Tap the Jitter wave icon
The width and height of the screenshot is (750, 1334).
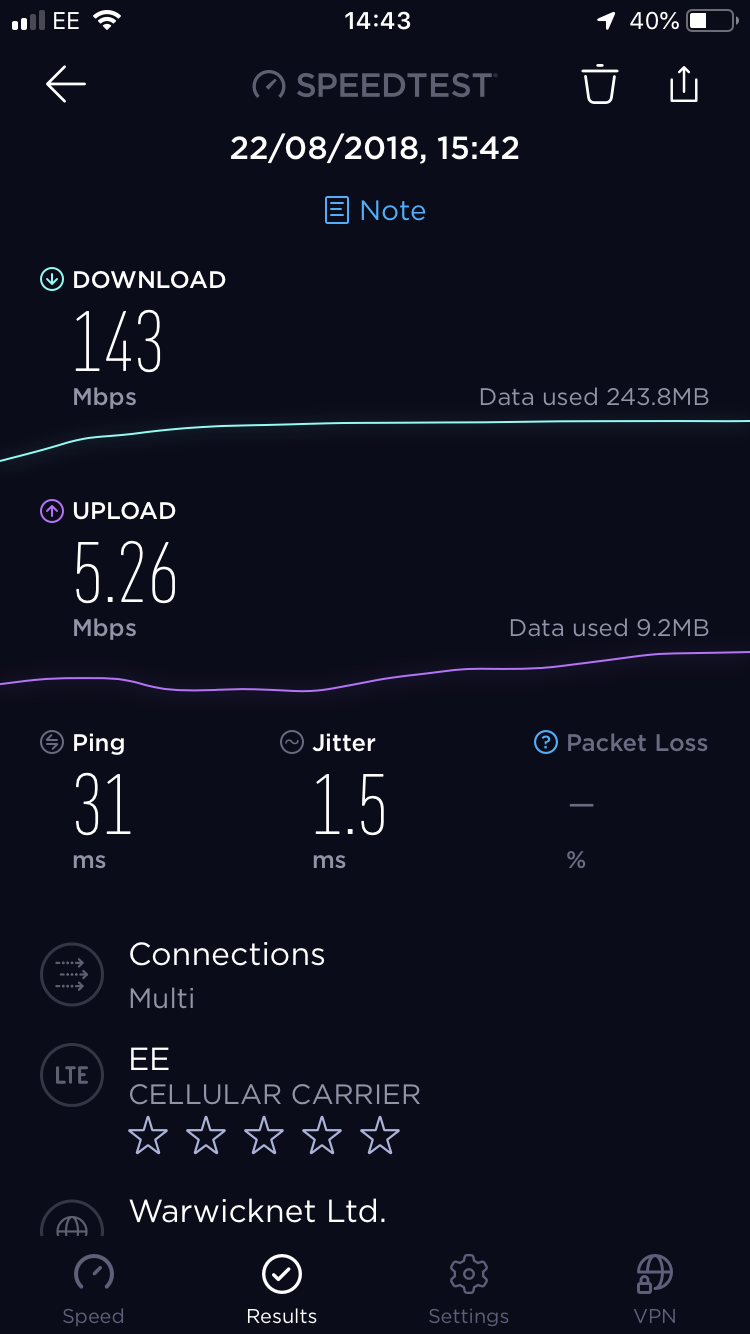tap(291, 742)
